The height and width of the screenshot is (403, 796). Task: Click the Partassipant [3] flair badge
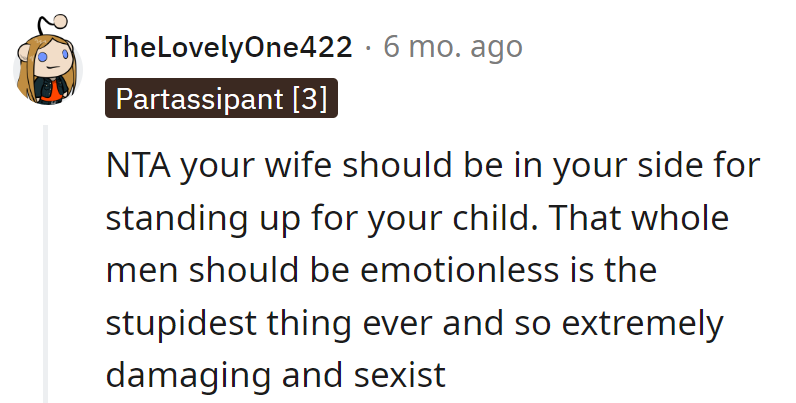point(221,100)
